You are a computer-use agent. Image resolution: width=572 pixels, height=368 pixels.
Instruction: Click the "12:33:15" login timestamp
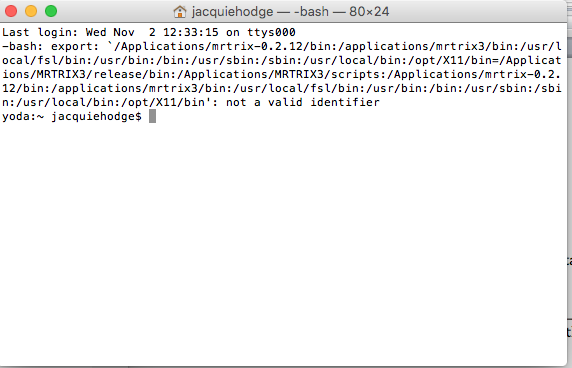pos(191,32)
